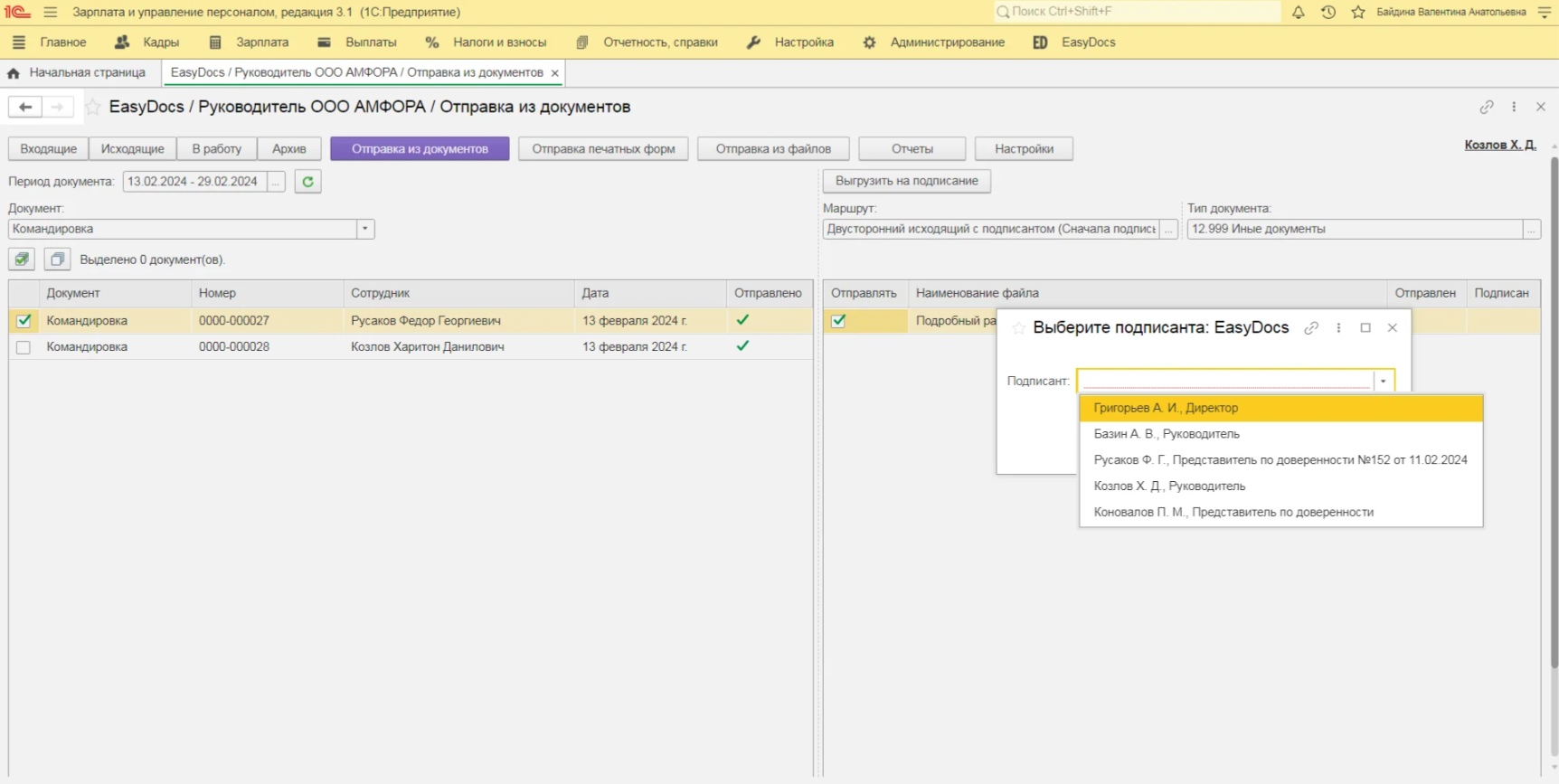
Task: Click the Поиск search field
Action: pos(1137,12)
